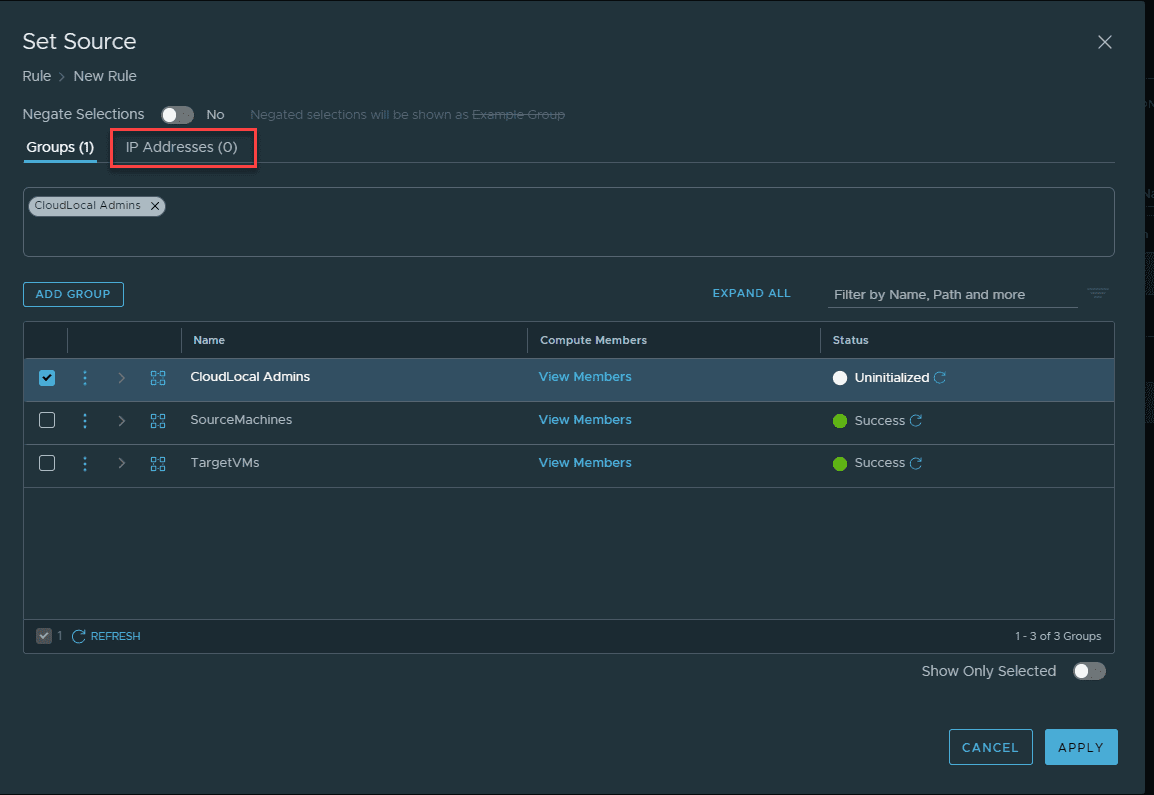Open three-dot menu for CloudLocal Admins
The height and width of the screenshot is (795, 1154).
85,378
